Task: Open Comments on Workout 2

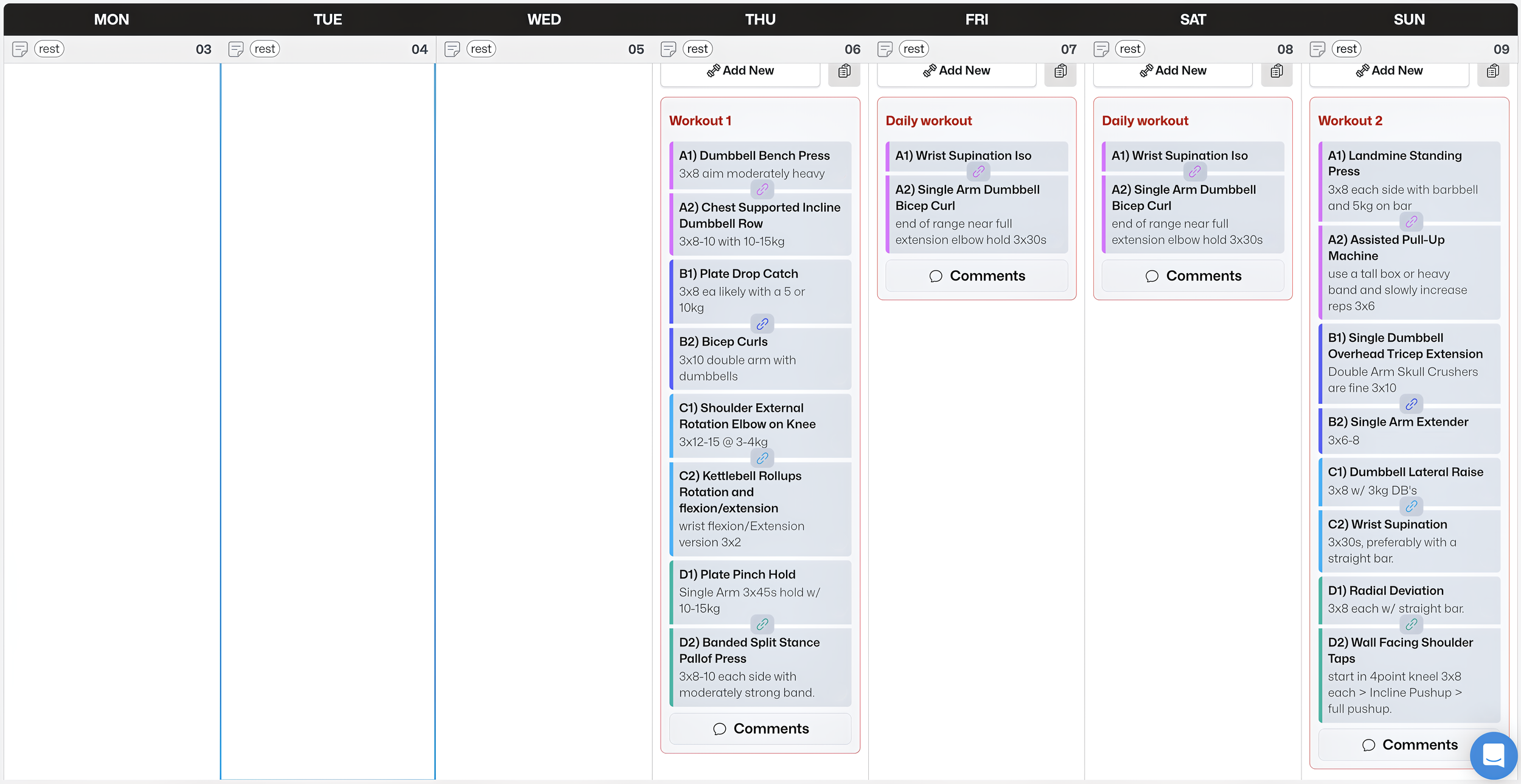Action: [x=1409, y=745]
